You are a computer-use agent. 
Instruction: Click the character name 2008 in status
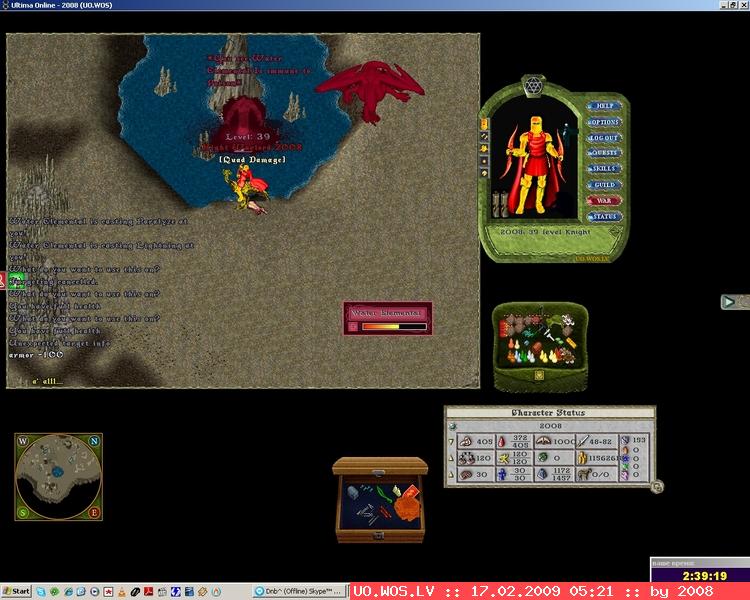551,426
